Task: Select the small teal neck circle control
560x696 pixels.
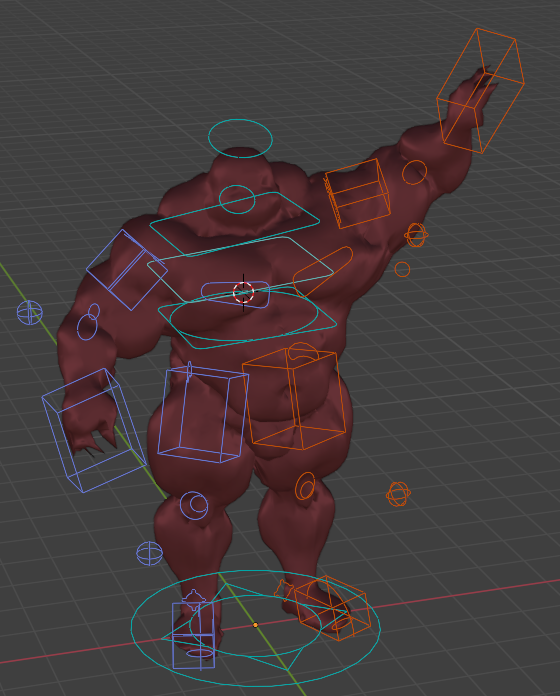Action: pos(237,199)
